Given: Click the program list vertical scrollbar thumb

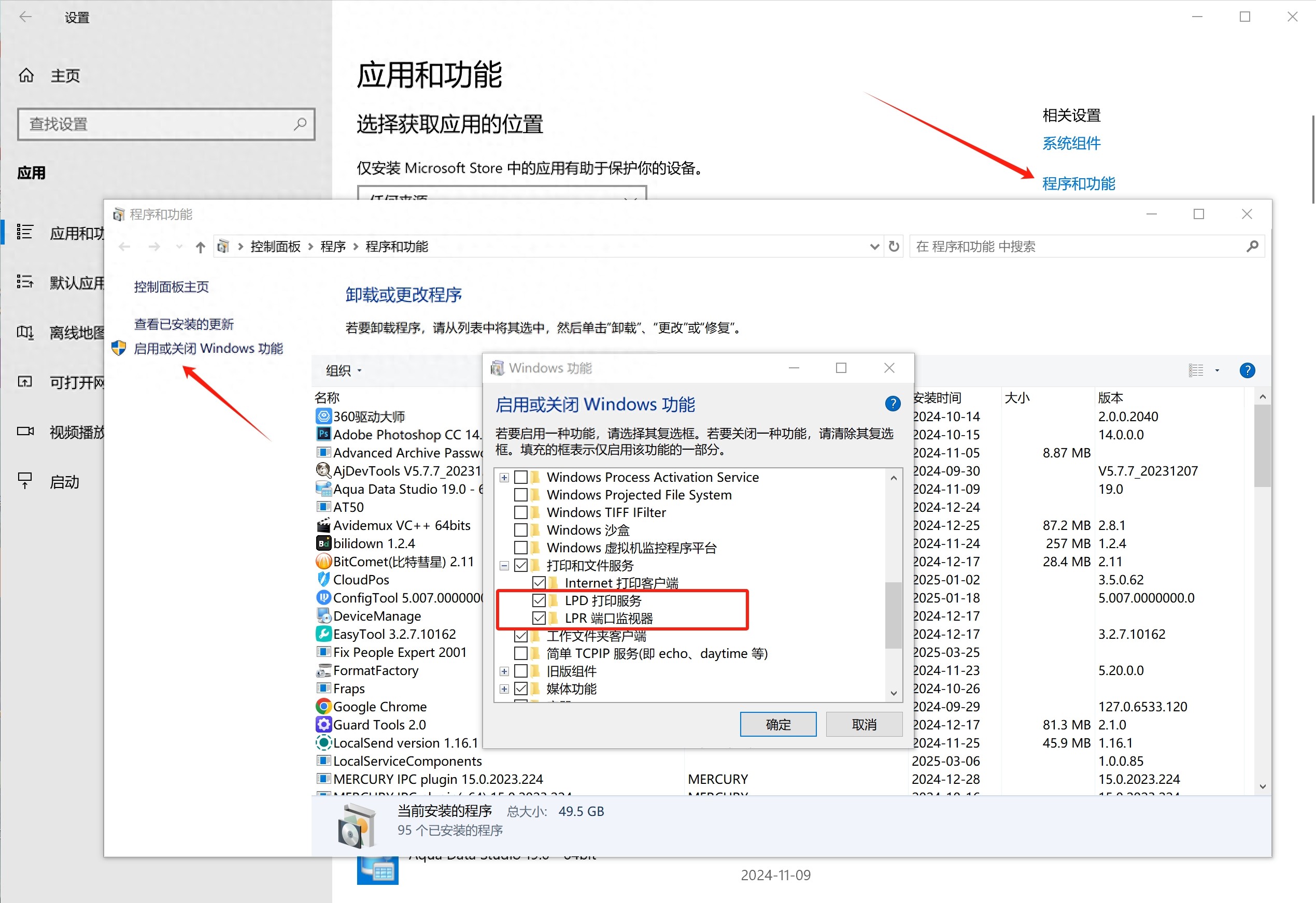Looking at the screenshot, I should coord(1262,446).
